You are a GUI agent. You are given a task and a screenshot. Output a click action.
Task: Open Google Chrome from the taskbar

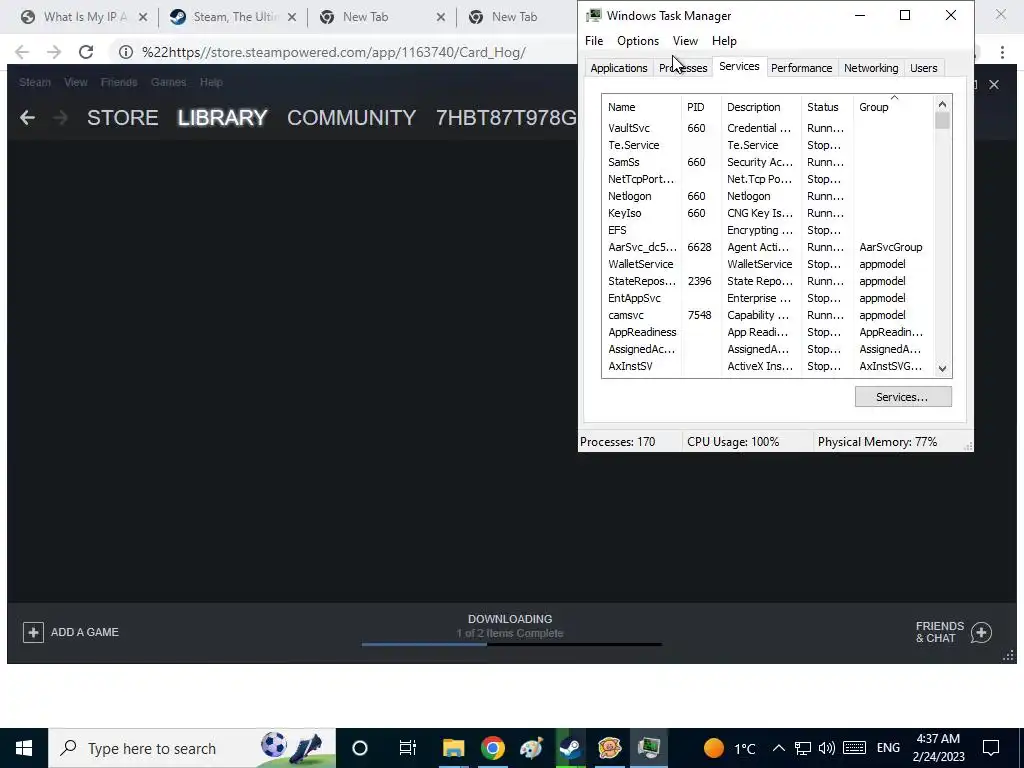[492, 748]
